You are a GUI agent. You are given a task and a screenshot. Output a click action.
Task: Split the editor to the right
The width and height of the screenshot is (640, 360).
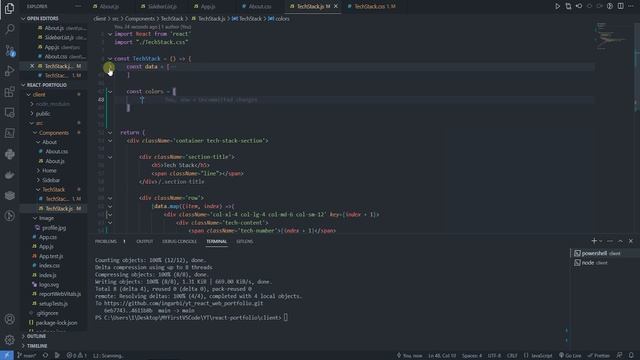(620, 6)
